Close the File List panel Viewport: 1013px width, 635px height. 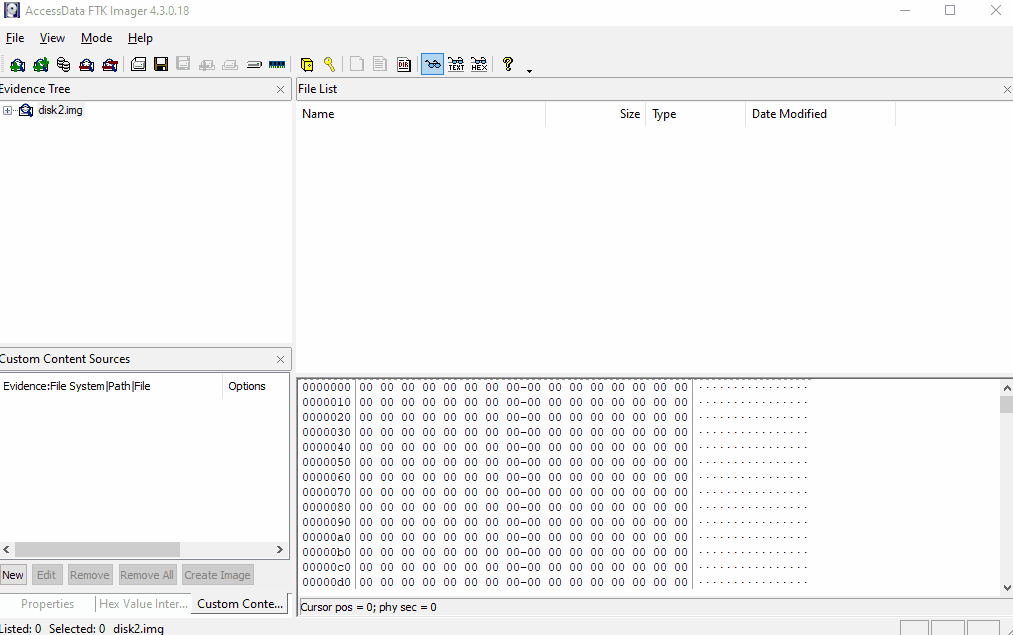point(1007,89)
